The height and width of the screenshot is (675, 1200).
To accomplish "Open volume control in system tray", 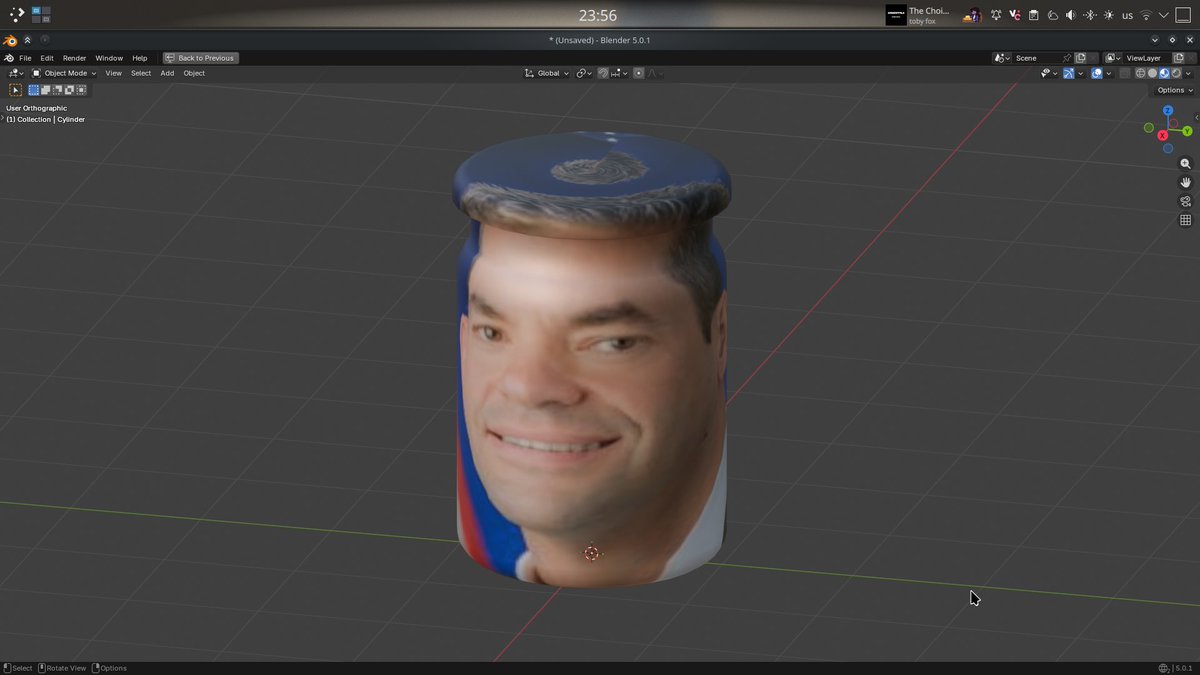I will click(x=1071, y=15).
